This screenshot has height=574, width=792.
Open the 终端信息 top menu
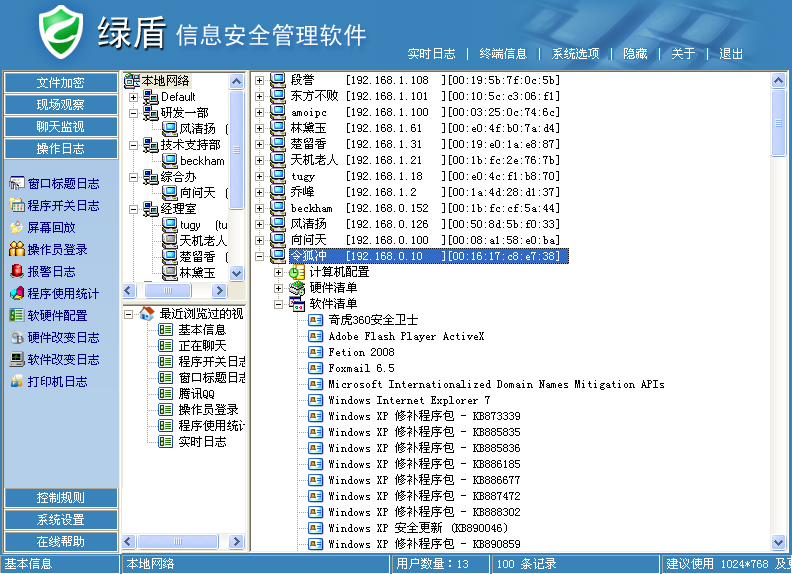[x=503, y=54]
